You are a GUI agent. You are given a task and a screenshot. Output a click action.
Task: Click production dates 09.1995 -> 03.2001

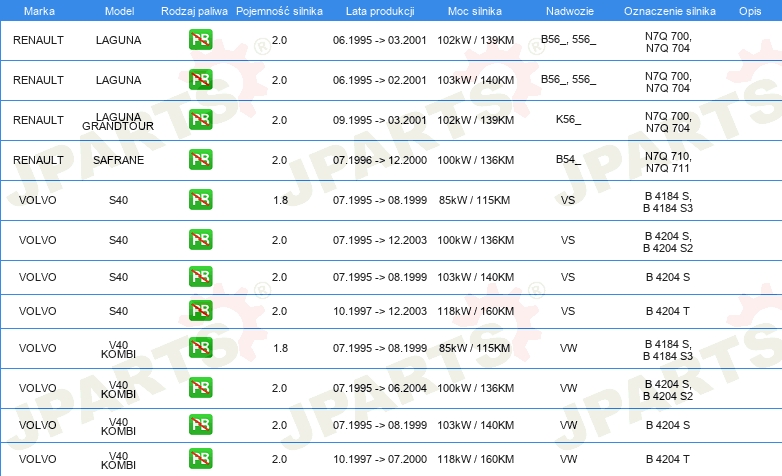tap(380, 120)
